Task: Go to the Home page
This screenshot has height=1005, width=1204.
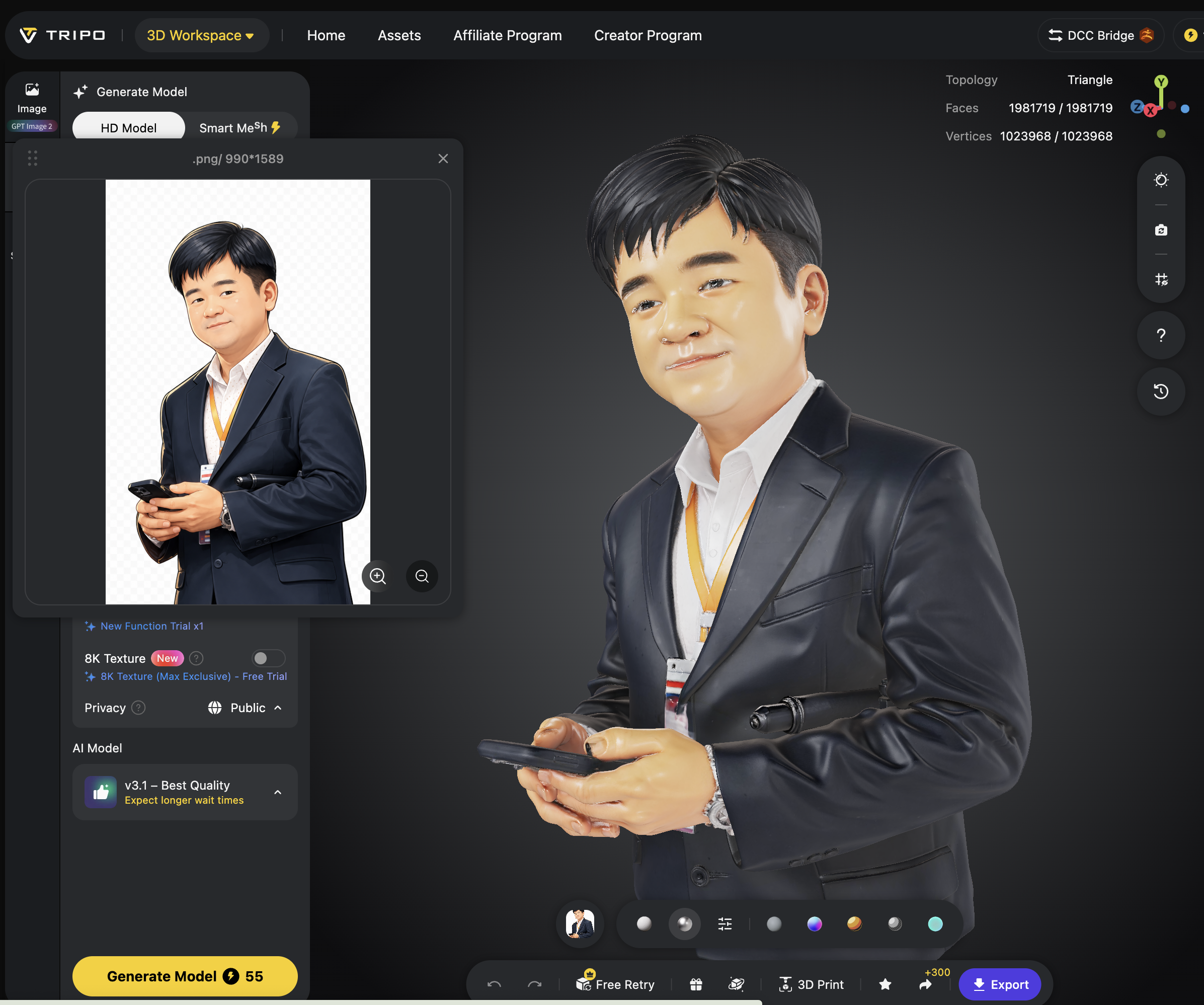Action: 326,36
